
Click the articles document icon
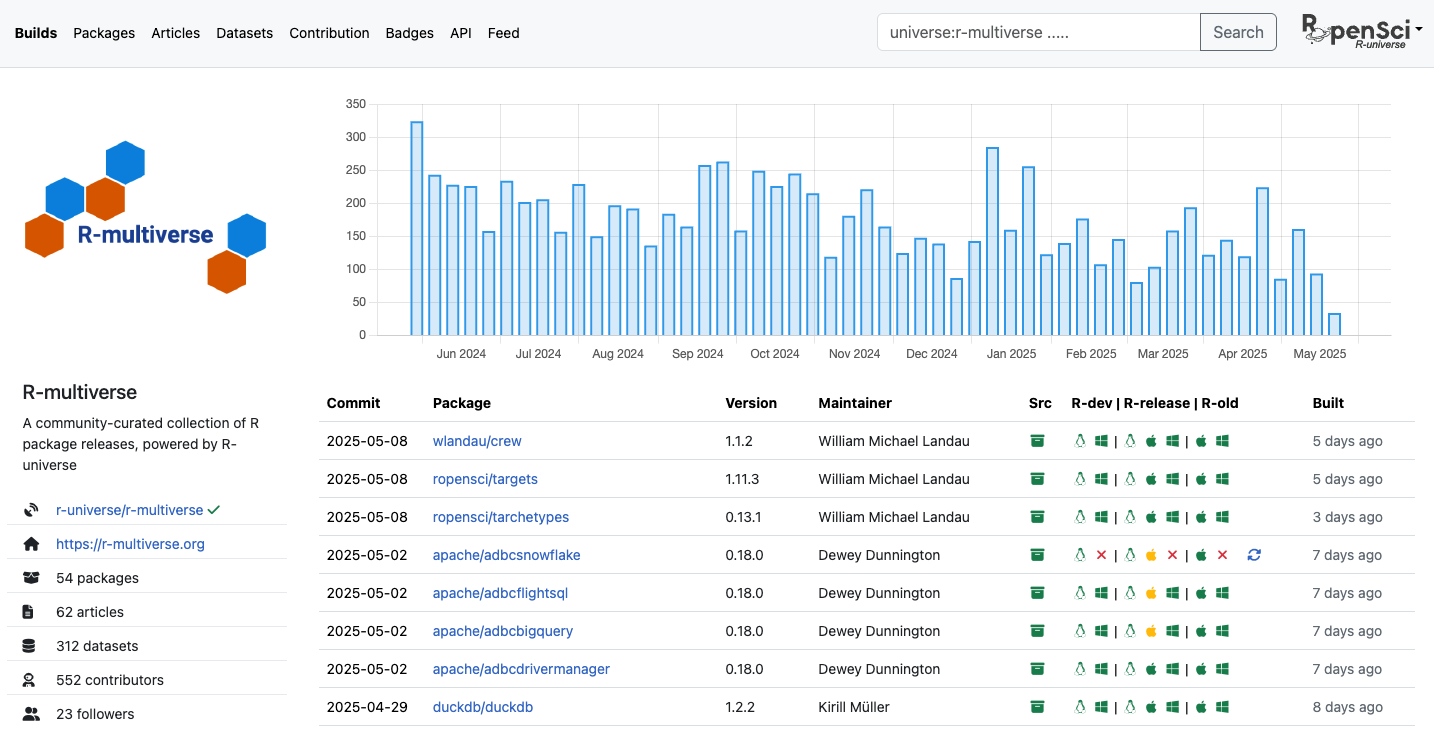tap(30, 611)
